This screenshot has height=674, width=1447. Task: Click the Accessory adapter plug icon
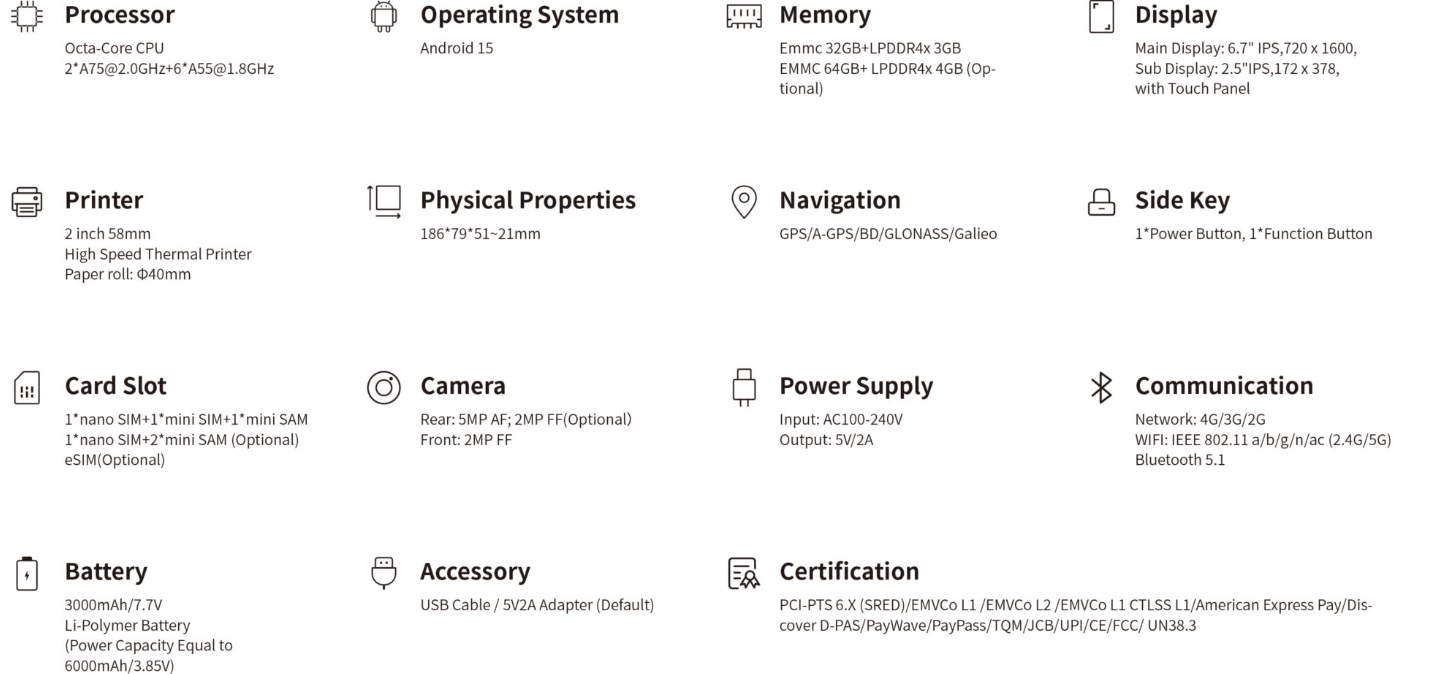click(x=384, y=573)
